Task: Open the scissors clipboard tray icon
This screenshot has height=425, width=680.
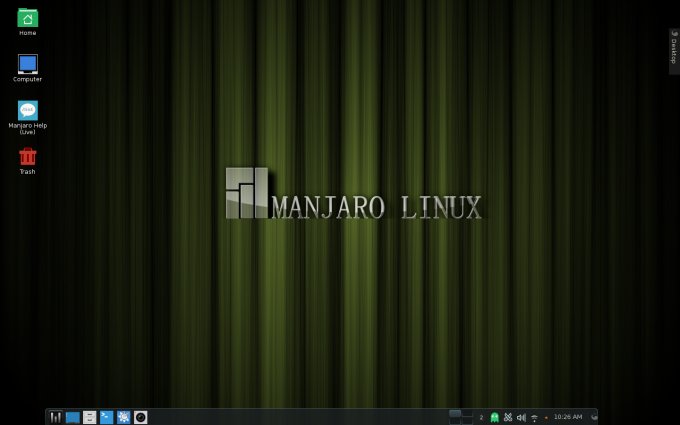Action: pos(508,418)
